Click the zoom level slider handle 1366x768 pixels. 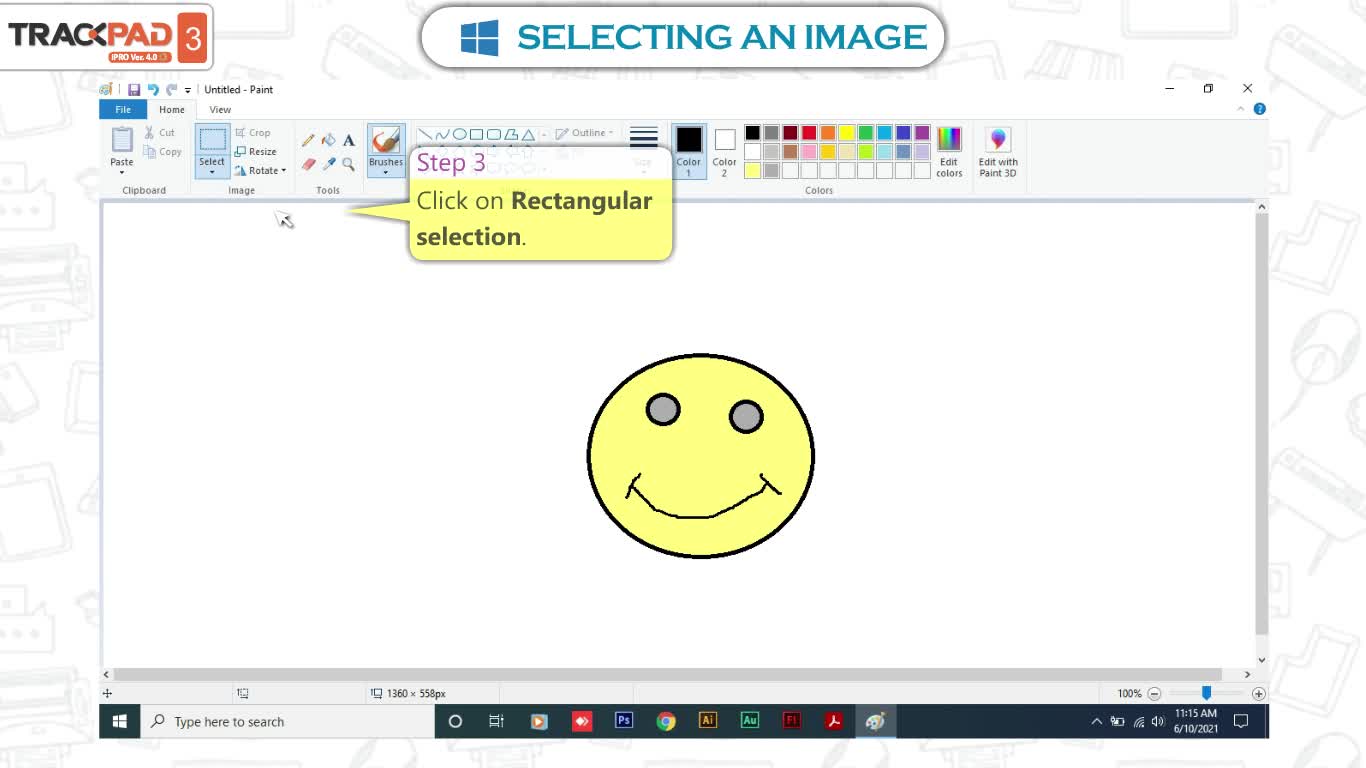pyautogui.click(x=1206, y=693)
